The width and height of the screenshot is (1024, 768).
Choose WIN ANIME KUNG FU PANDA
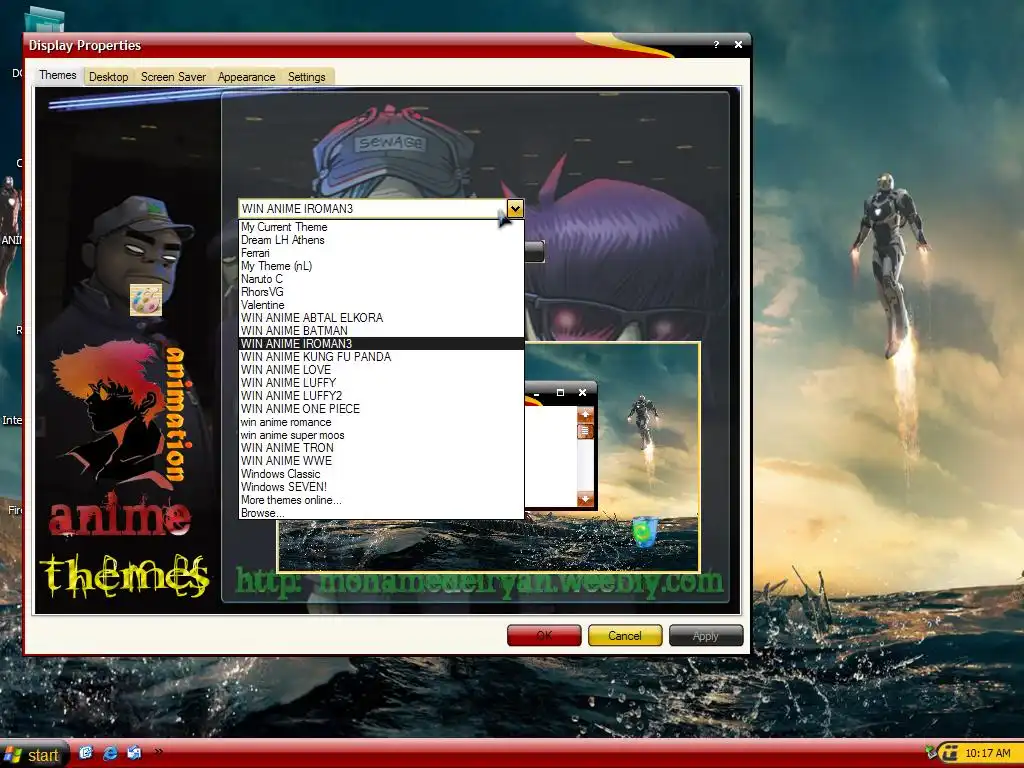(381, 357)
